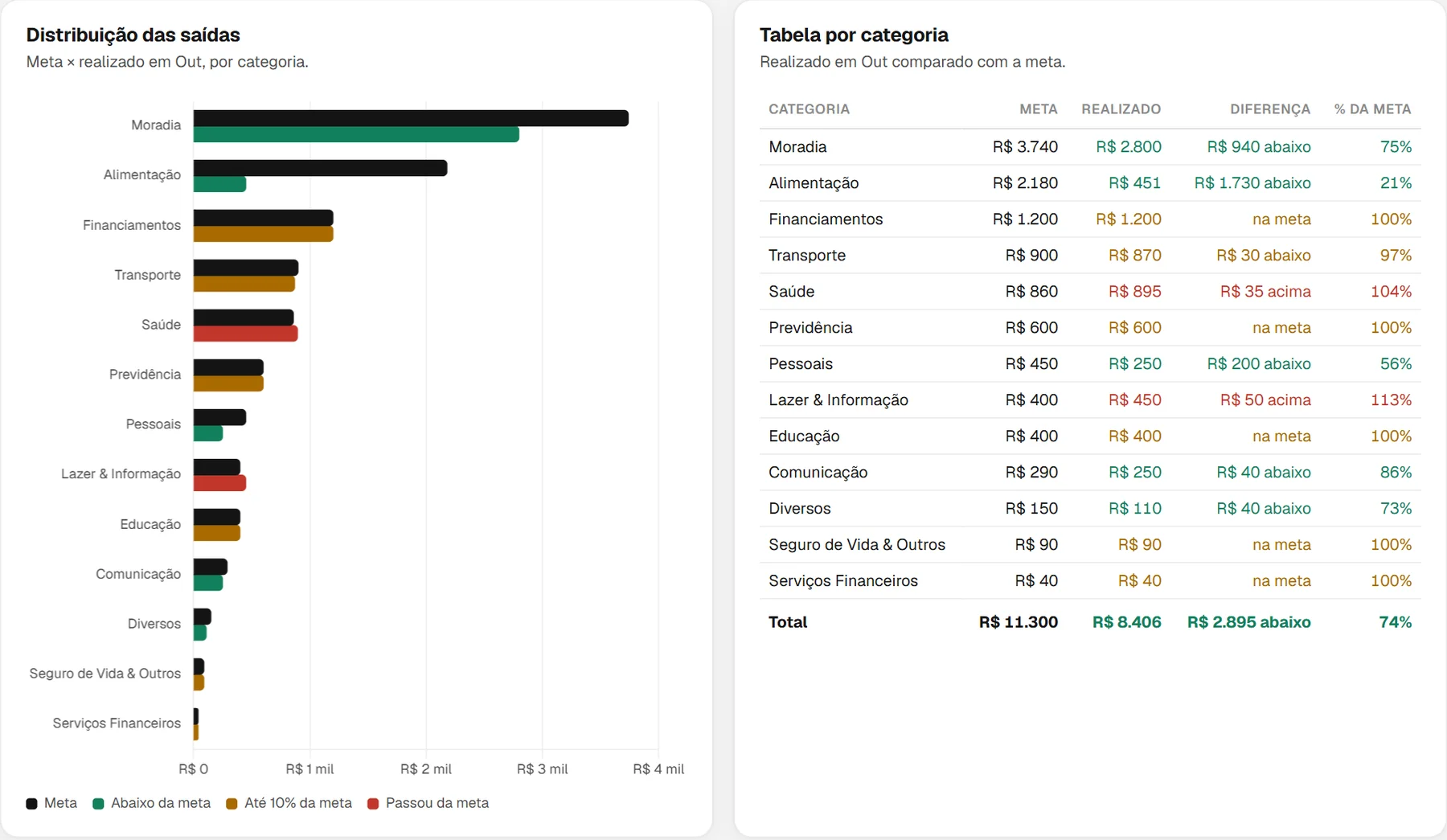Click R$ 8.406 total realized value
1447x840 pixels.
(x=1126, y=622)
